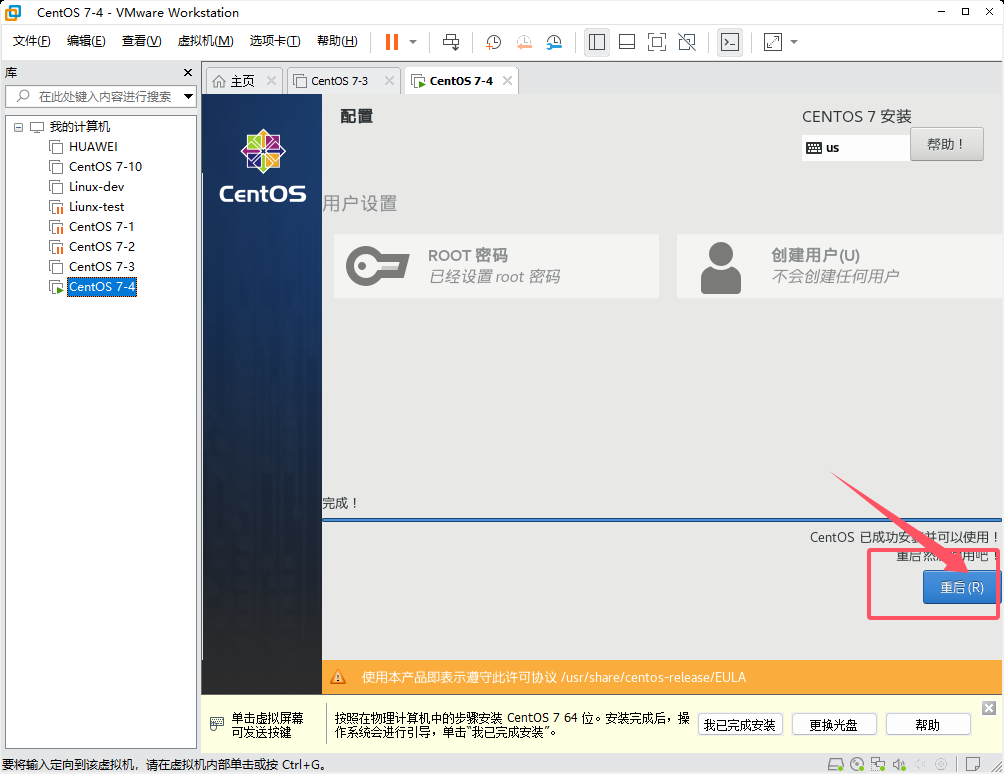
Task: Select CentOS 7-10 in the library
Action: point(105,166)
